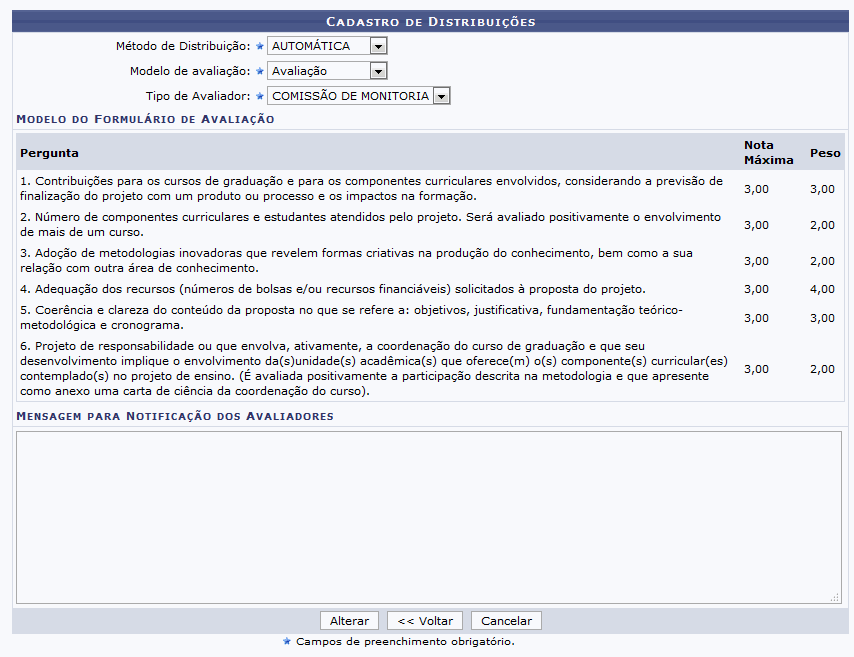Click the Peso column header

click(x=824, y=153)
